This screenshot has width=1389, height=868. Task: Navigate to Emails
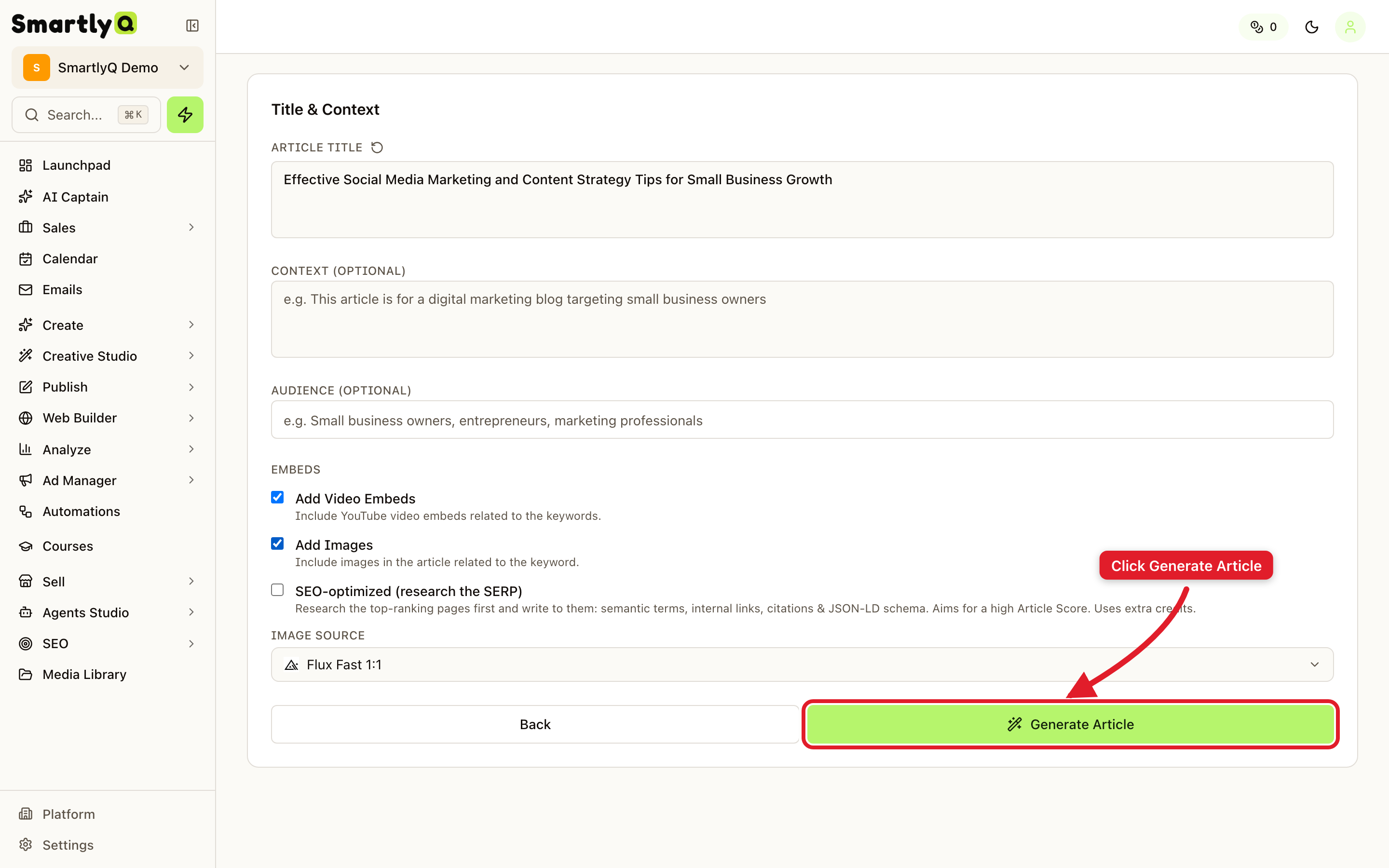click(108, 290)
